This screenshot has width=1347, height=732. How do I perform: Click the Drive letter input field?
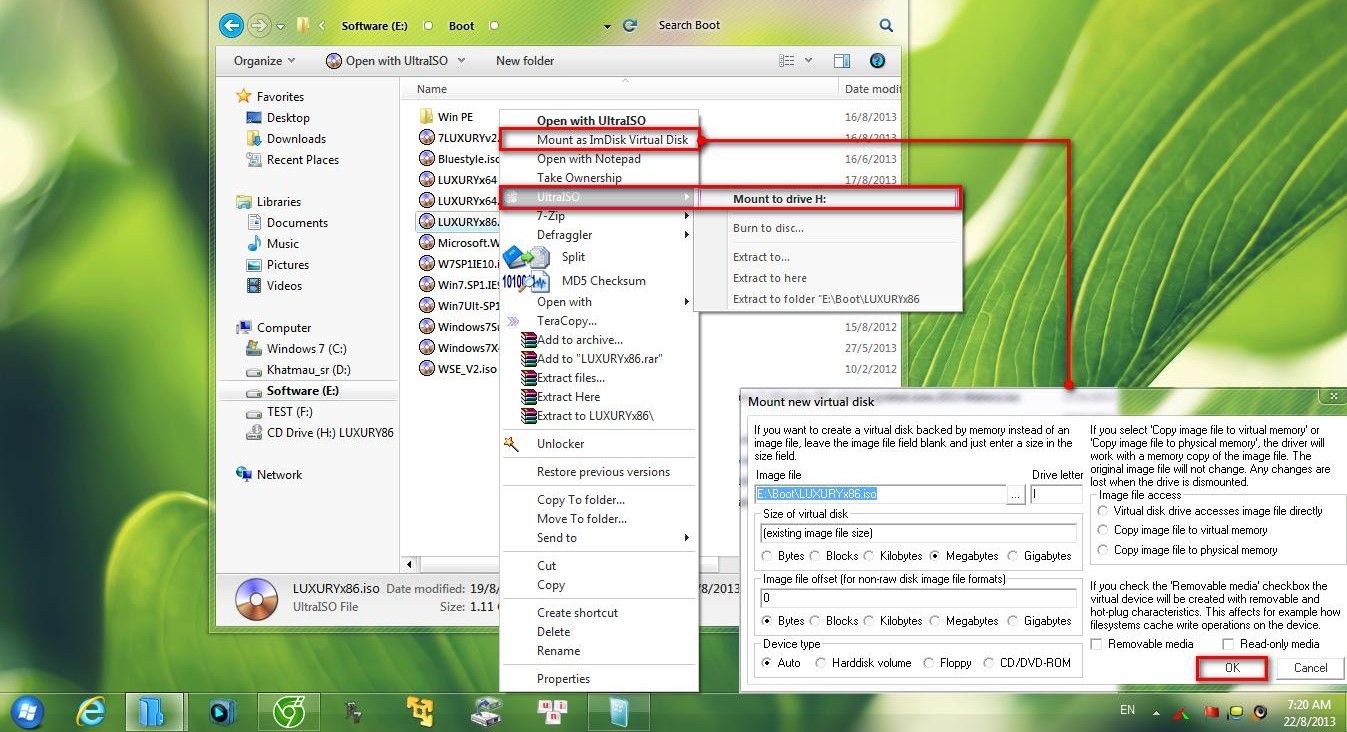(x=1055, y=493)
